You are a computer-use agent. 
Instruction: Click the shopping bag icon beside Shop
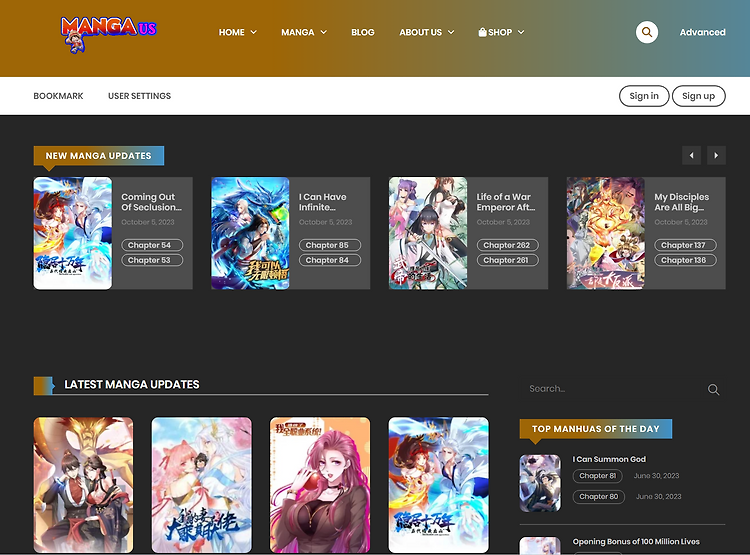pyautogui.click(x=482, y=32)
